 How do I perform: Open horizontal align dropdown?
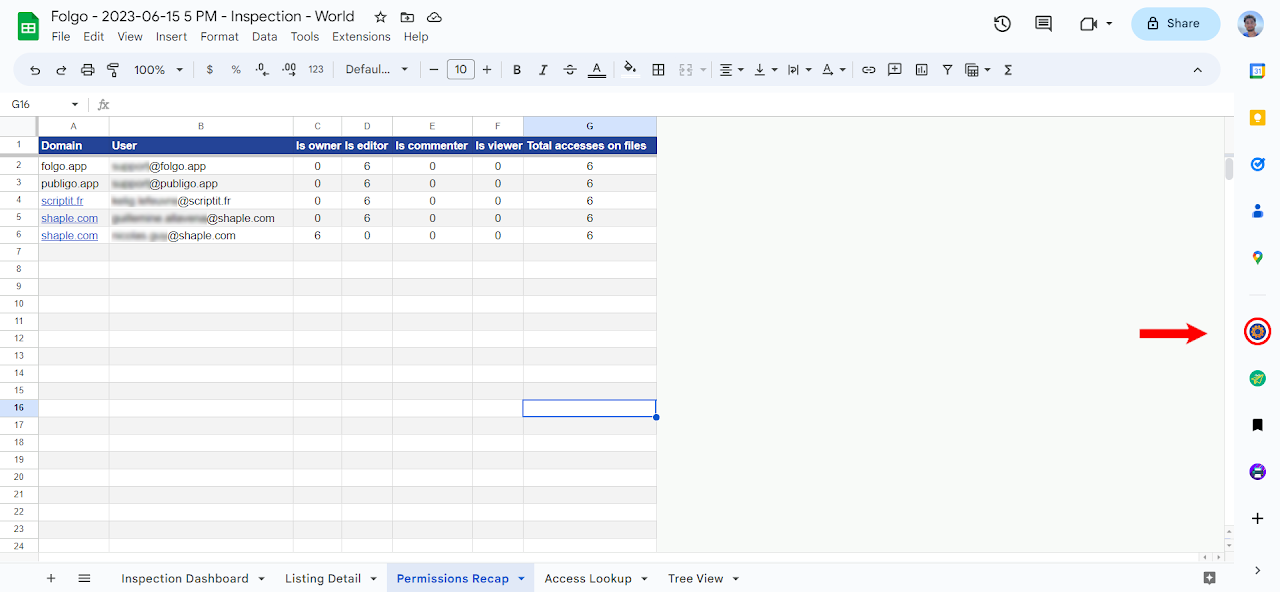click(x=732, y=70)
